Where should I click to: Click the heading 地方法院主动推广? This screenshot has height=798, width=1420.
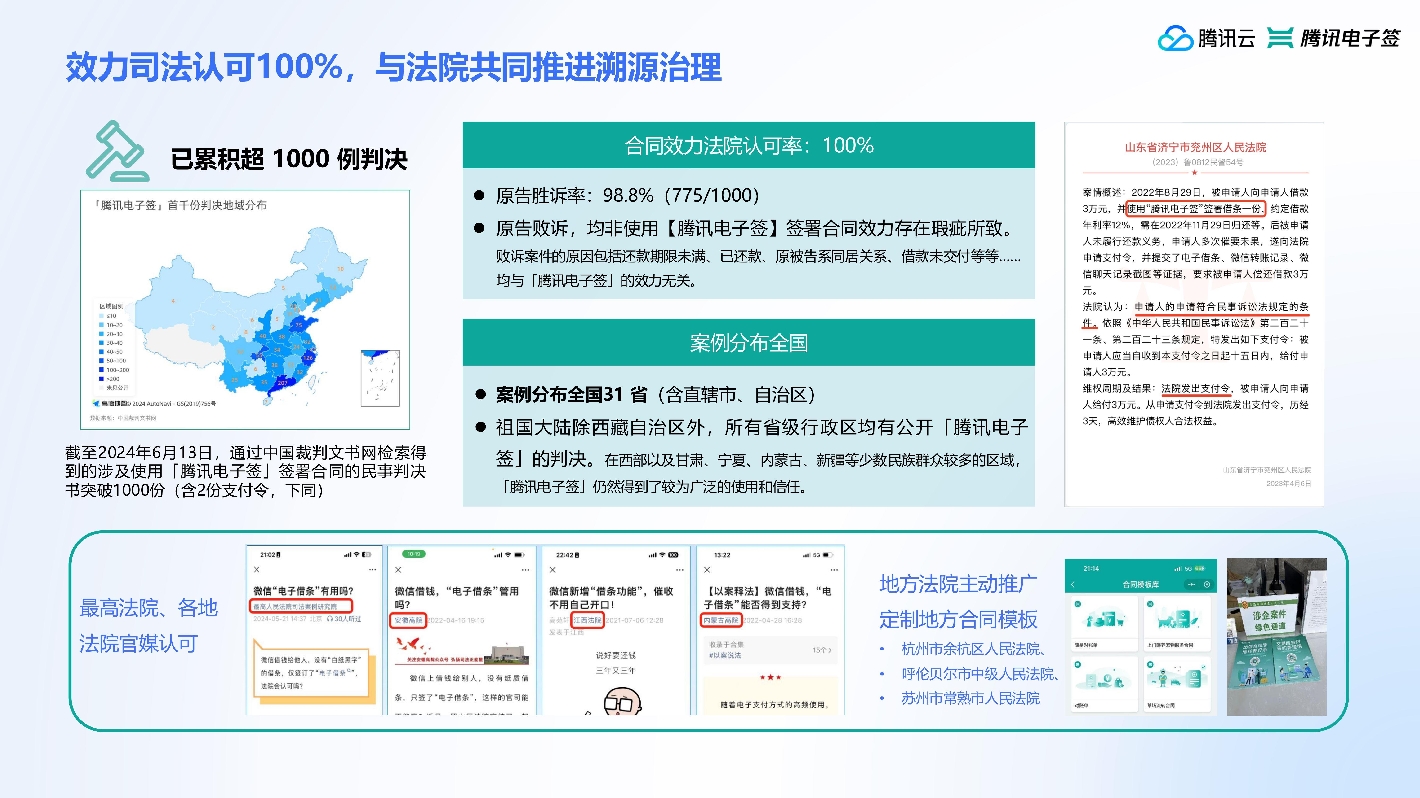[958, 584]
